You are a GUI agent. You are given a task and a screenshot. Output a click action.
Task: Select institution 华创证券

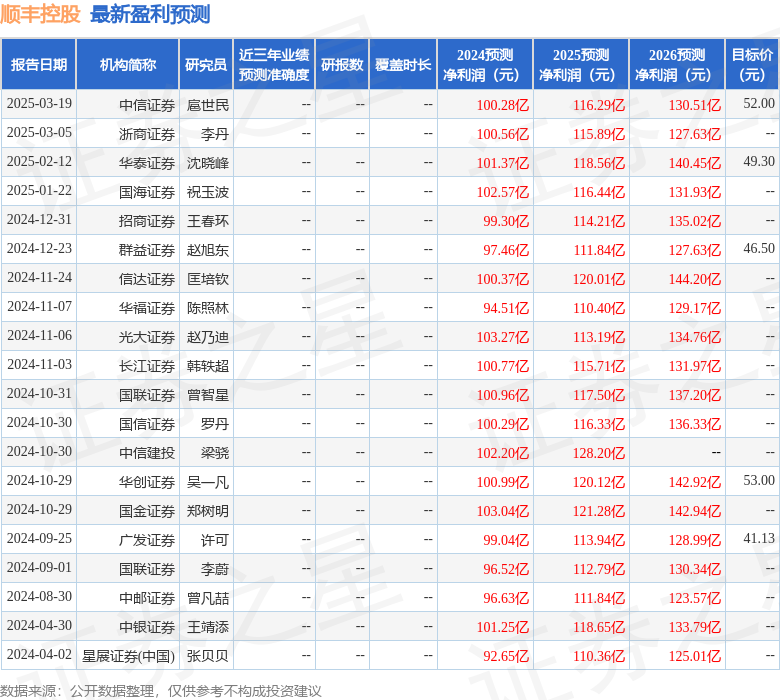click(x=147, y=482)
